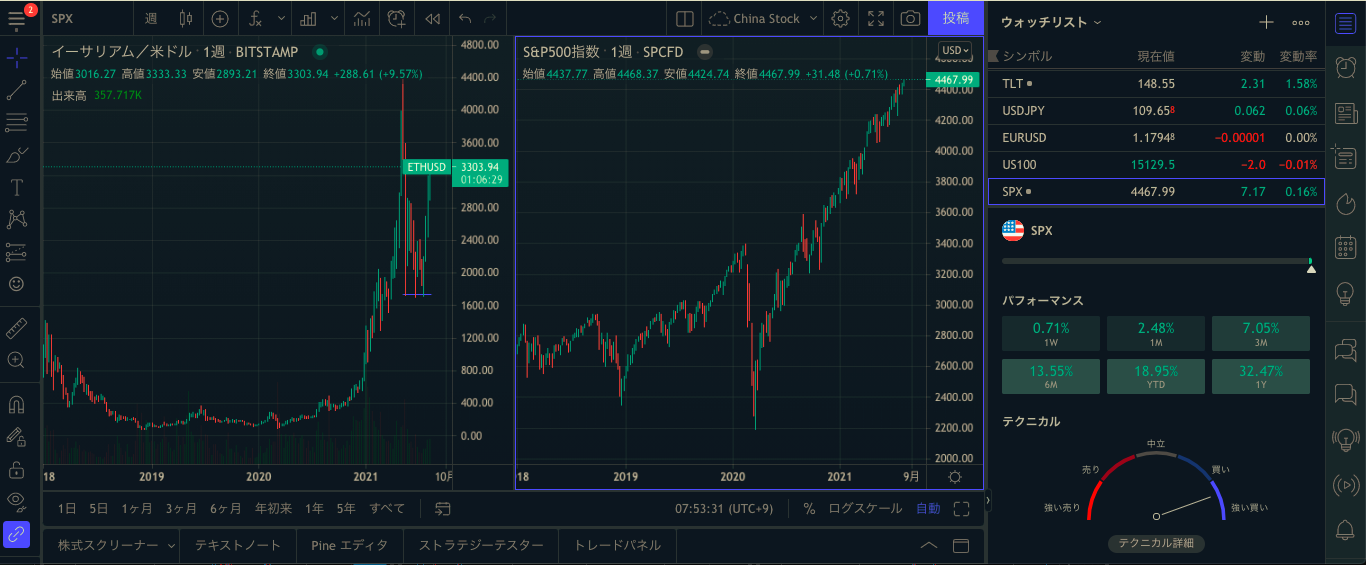The image size is (1366, 565).
Task: Enter fullscreen mode
Action: tap(876, 18)
